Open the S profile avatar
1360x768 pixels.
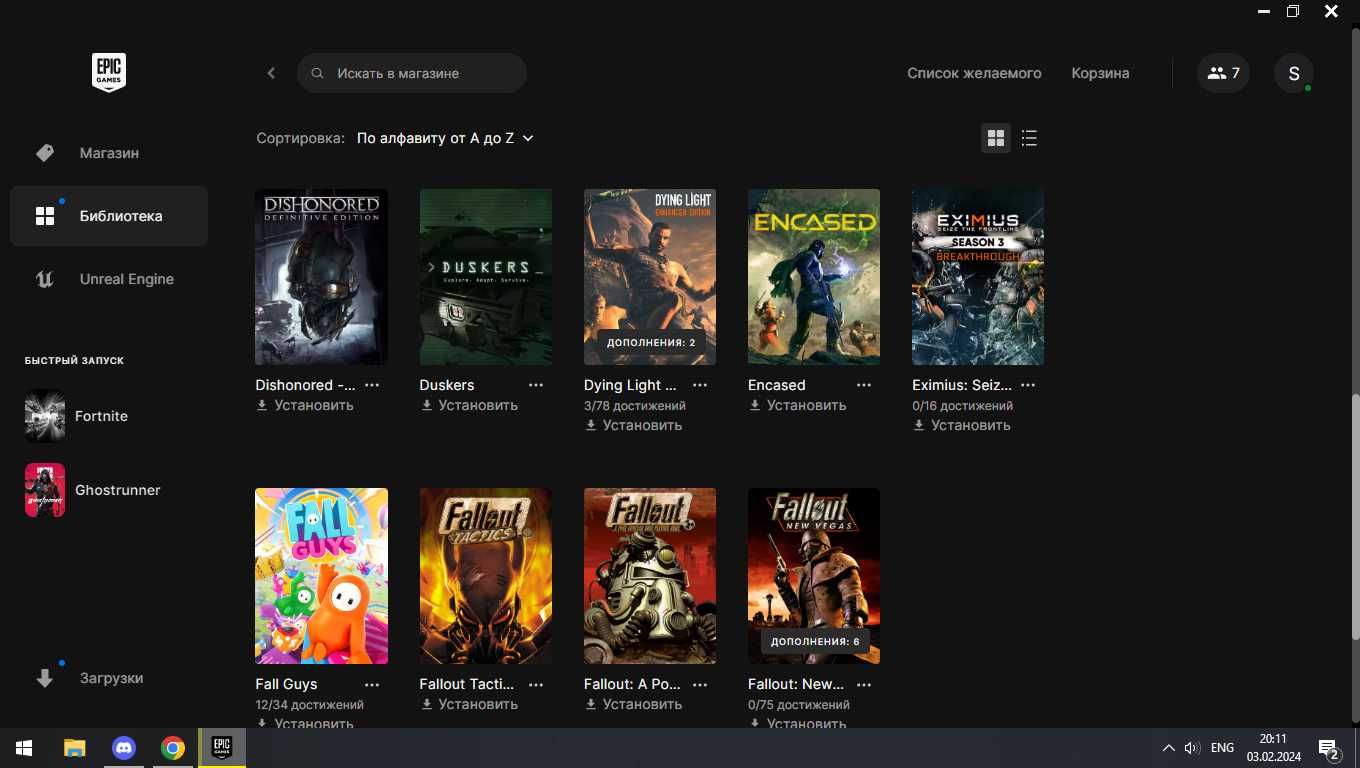(1294, 73)
